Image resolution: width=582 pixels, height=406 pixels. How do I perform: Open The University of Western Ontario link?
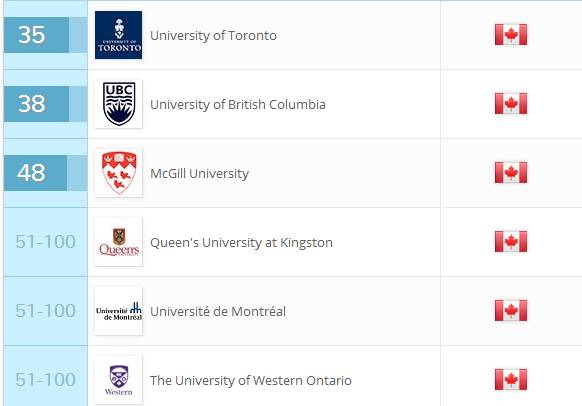click(x=251, y=381)
